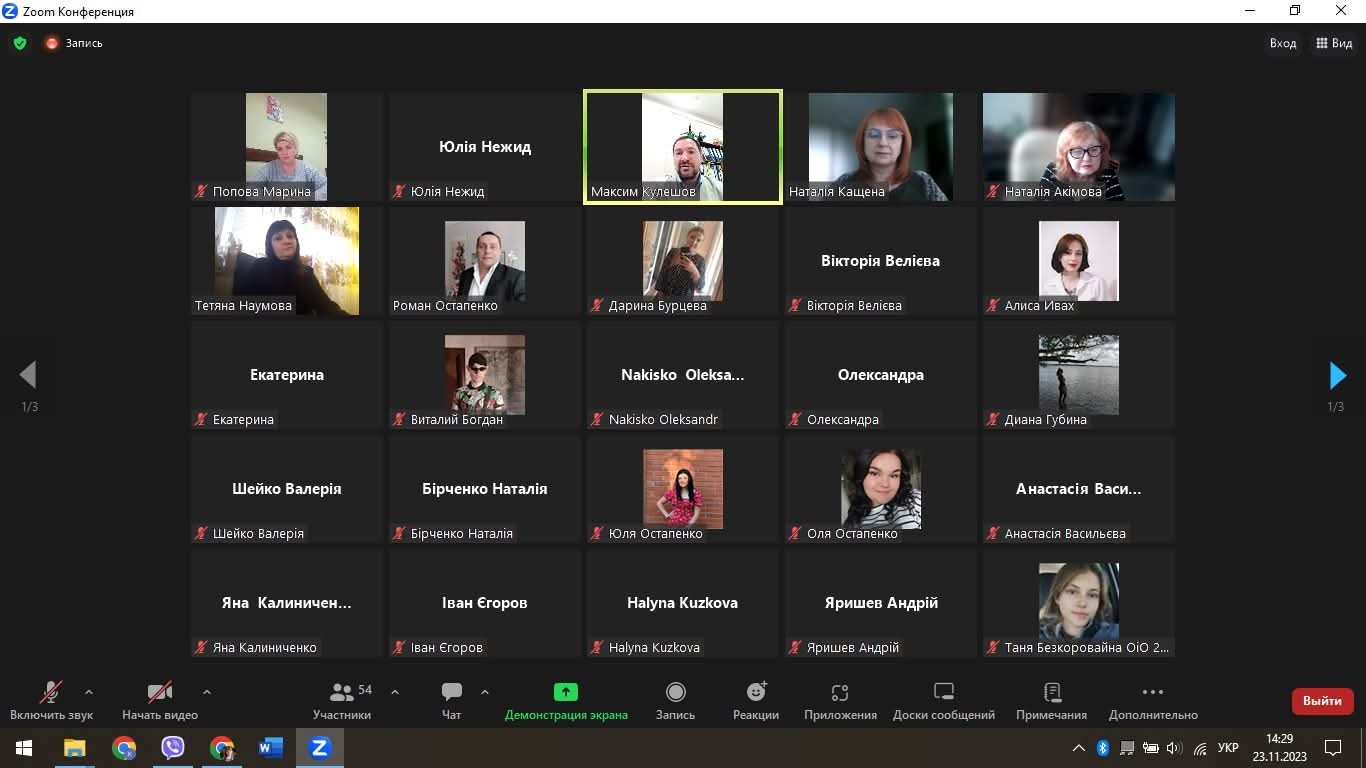Click the green encryption shield icon
1366x768 pixels.
[x=20, y=43]
